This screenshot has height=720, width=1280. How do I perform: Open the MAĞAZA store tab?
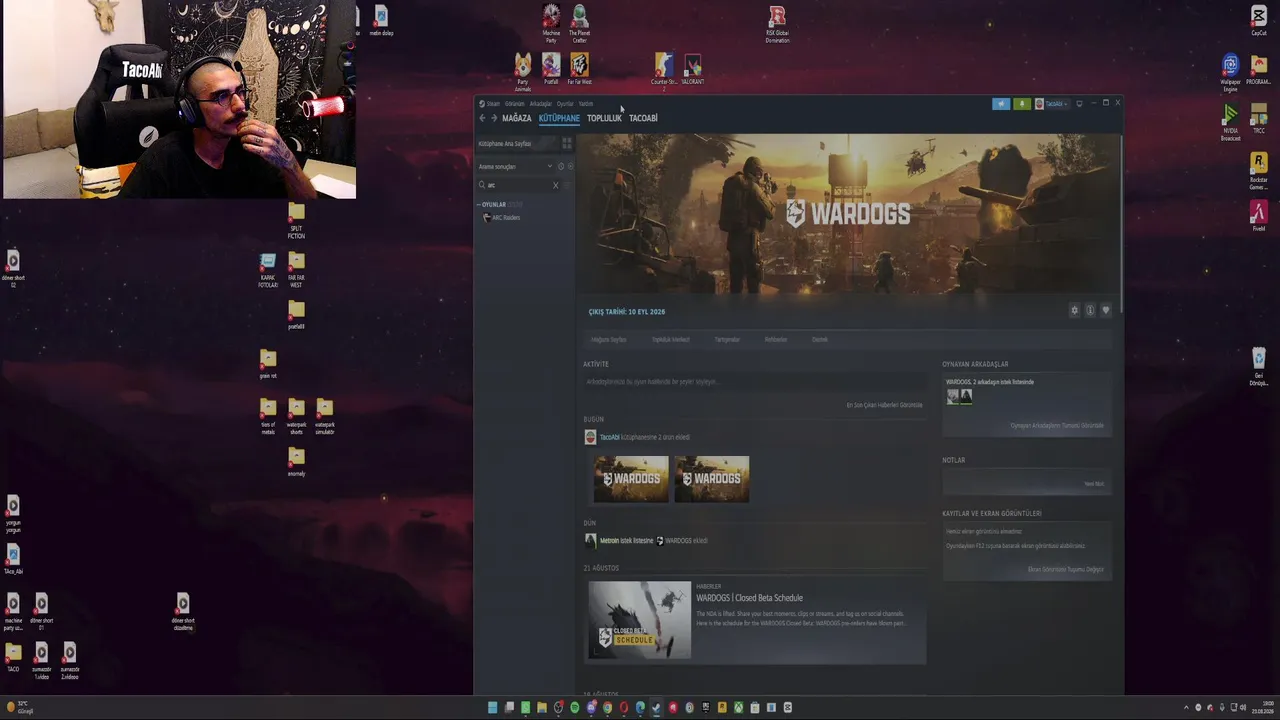tap(517, 118)
